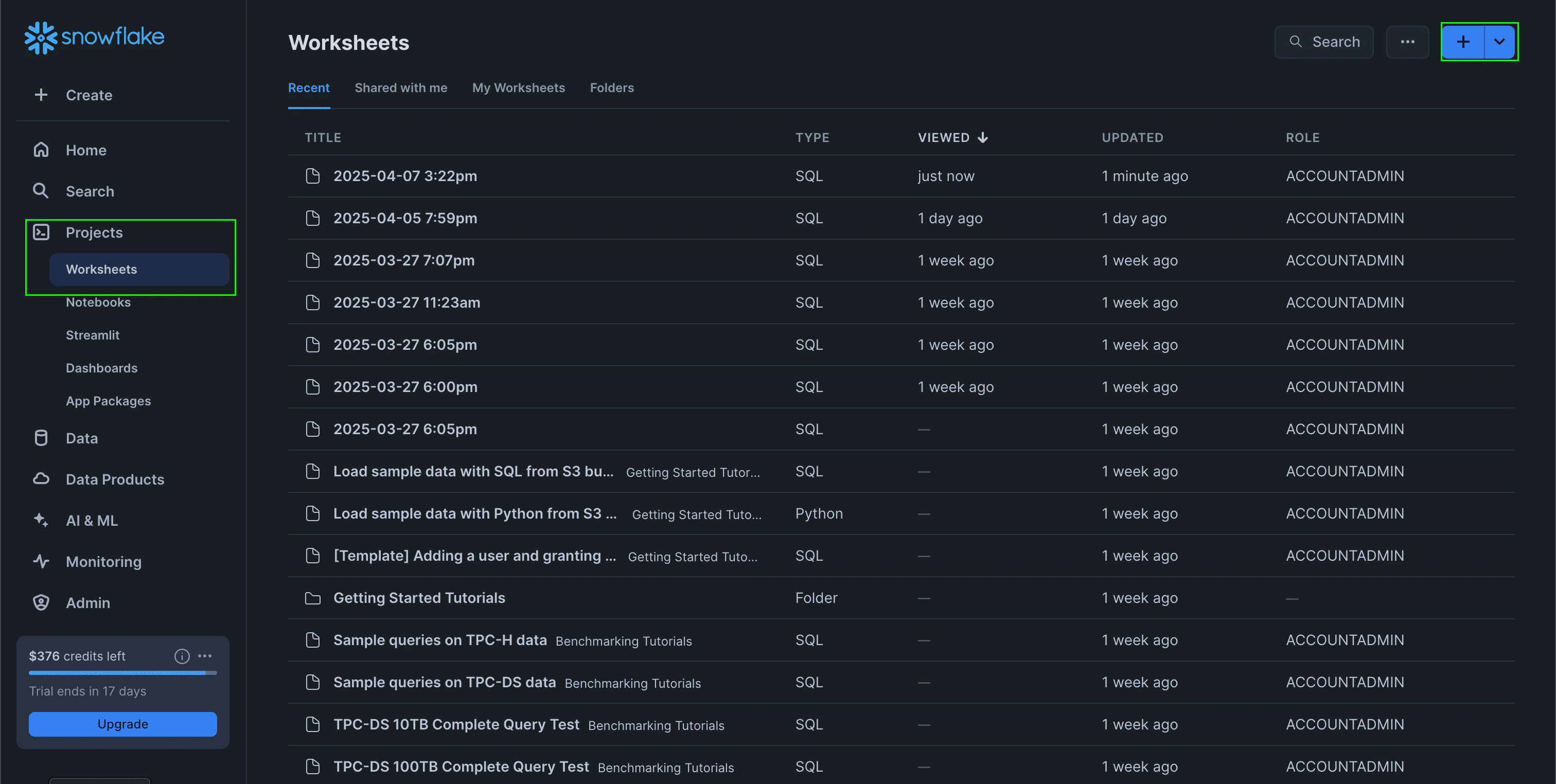Image resolution: width=1556 pixels, height=784 pixels.
Task: Switch to the Shared with me tab
Action: point(400,87)
